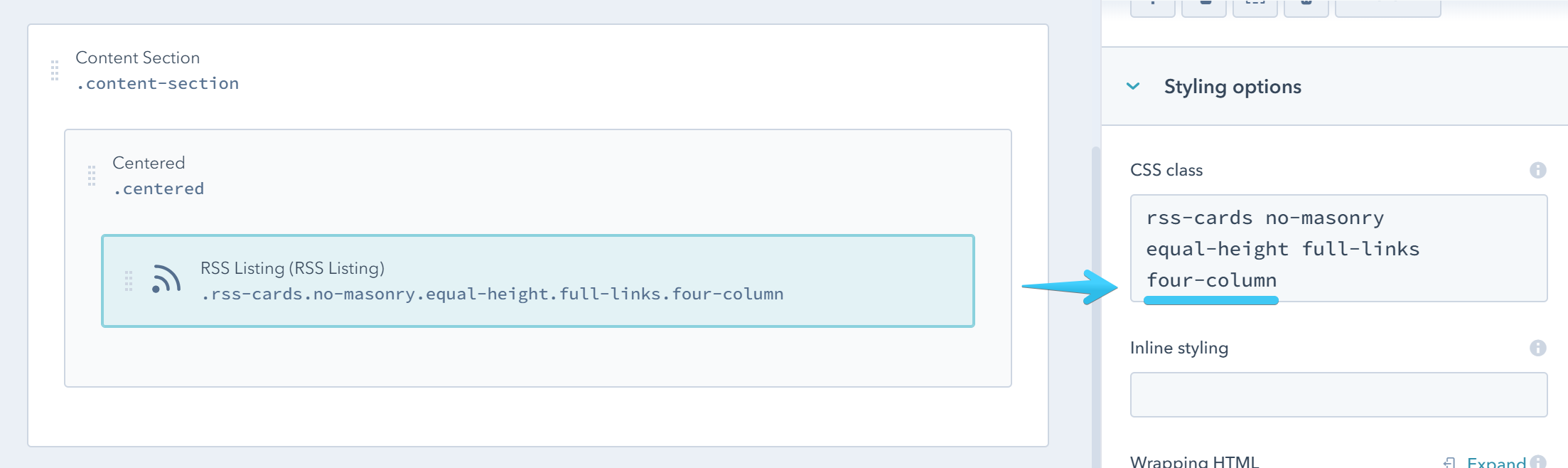
Task: Click the trash icon in the top toolbar
Action: click(1306, 7)
